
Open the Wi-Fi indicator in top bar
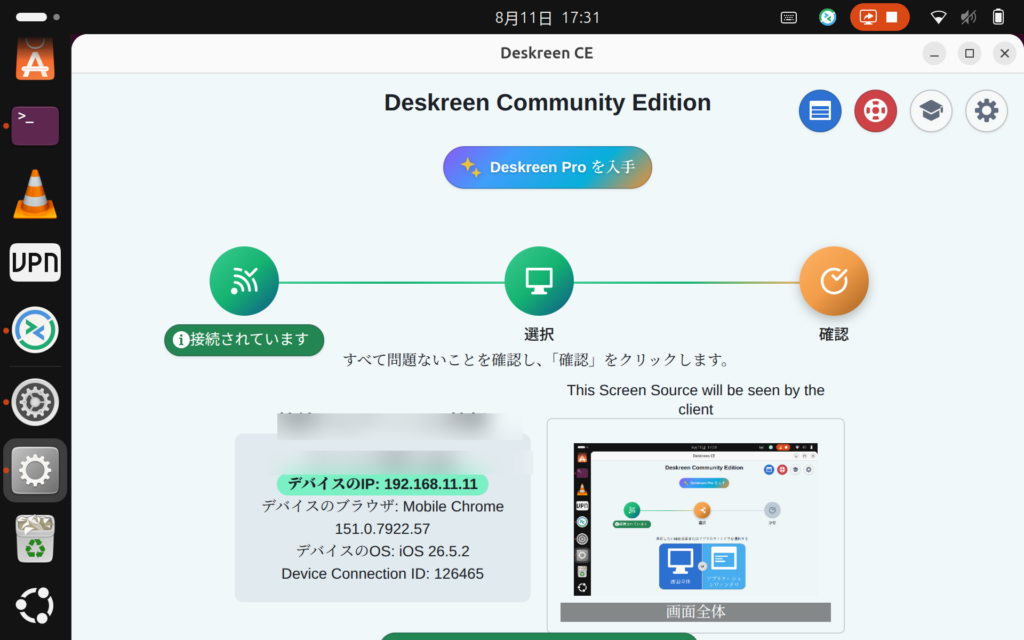(x=938, y=18)
